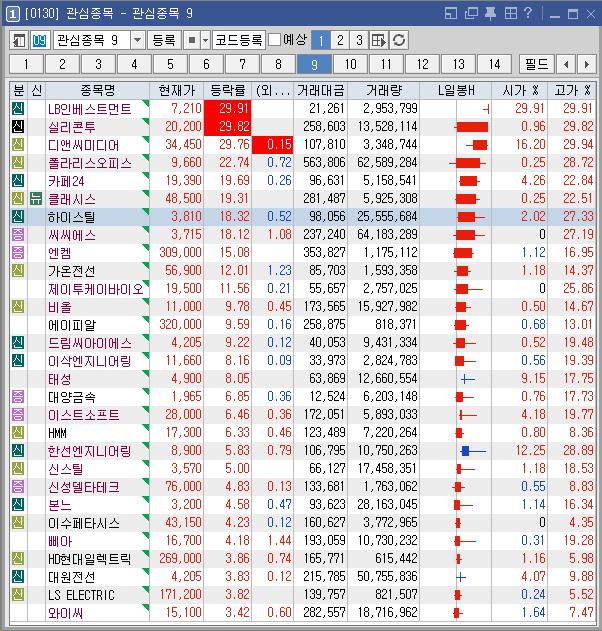The image size is (602, 631).
Task: Click the 증 badge on 엔켐 row
Action: [18, 253]
